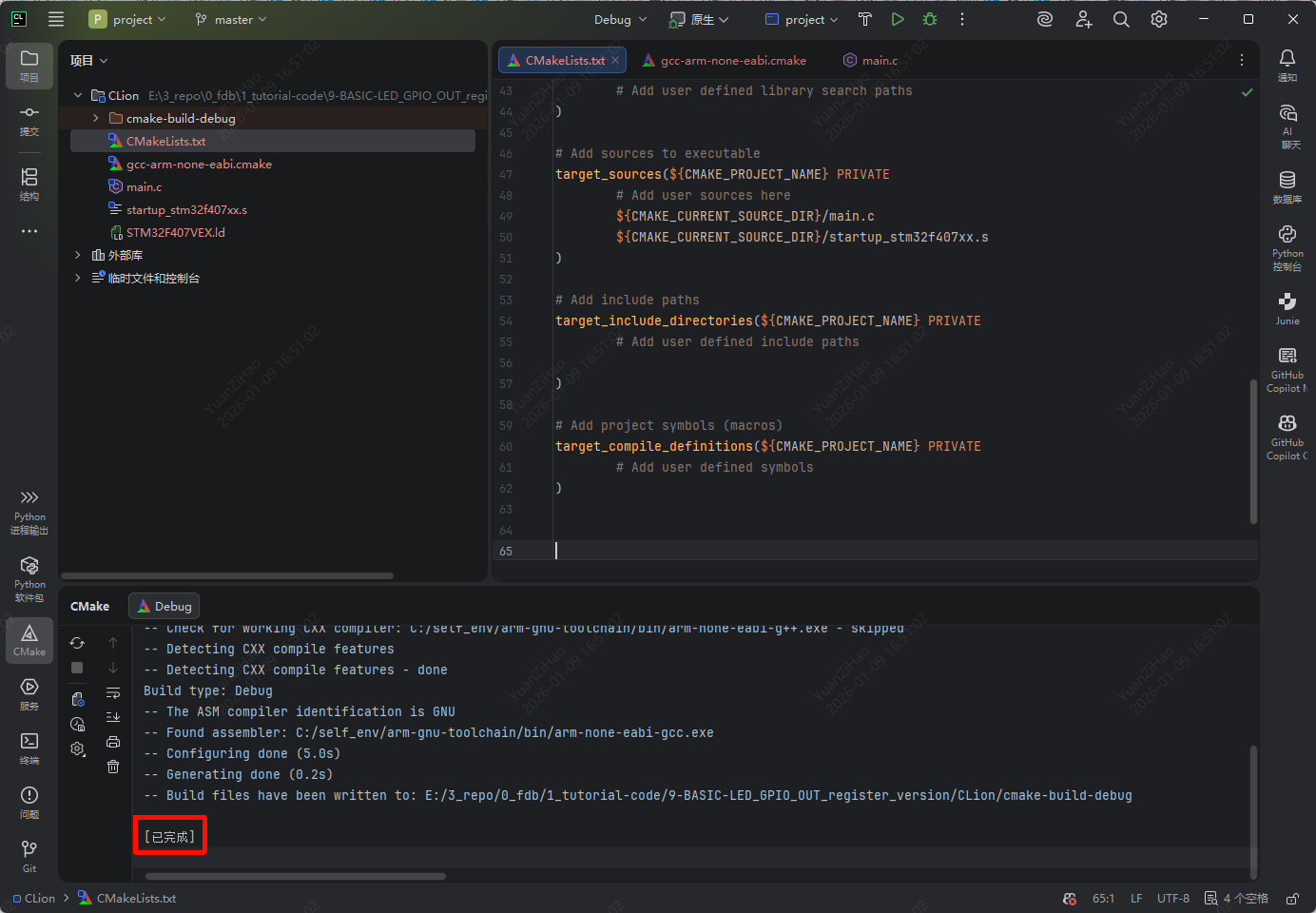Switch to gcc-arm-none-eabi.cmake tab
Screen dimensions: 1316x913
click(733, 61)
